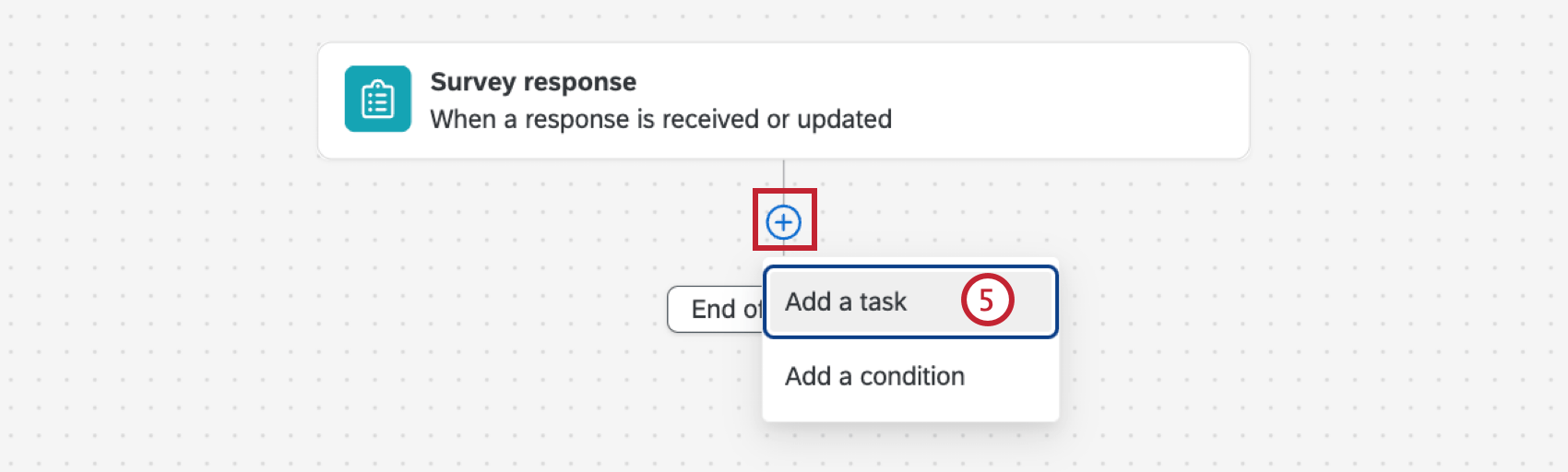1568x472 pixels.
Task: Click the red circled step 5 marker
Action: pos(987,301)
